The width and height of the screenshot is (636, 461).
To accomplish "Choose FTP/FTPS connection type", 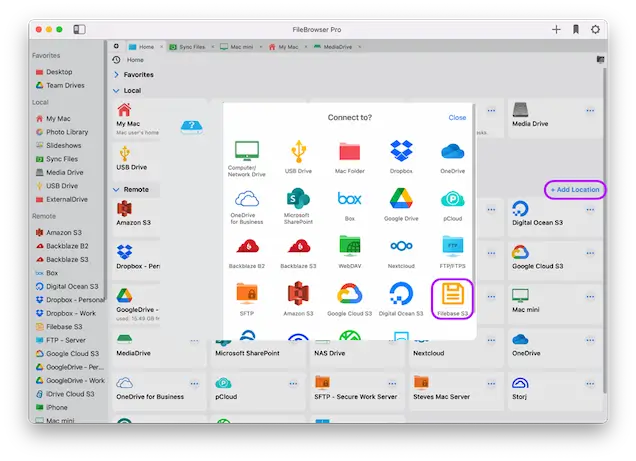I will (x=453, y=252).
